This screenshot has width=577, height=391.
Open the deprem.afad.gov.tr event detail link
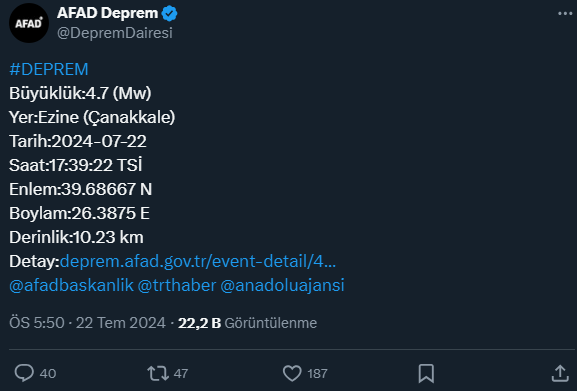tap(198, 261)
